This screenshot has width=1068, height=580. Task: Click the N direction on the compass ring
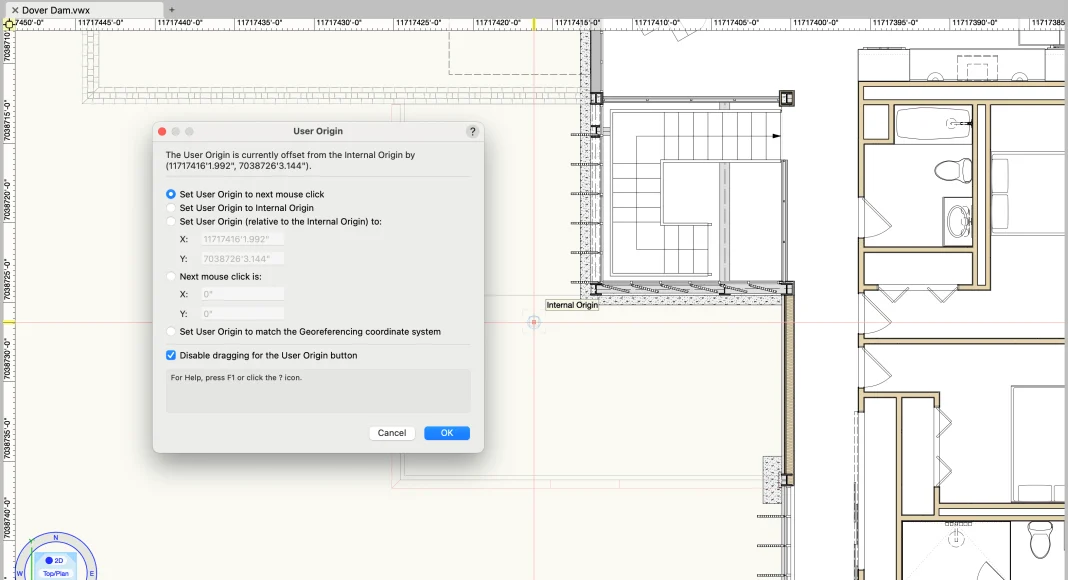coord(56,538)
